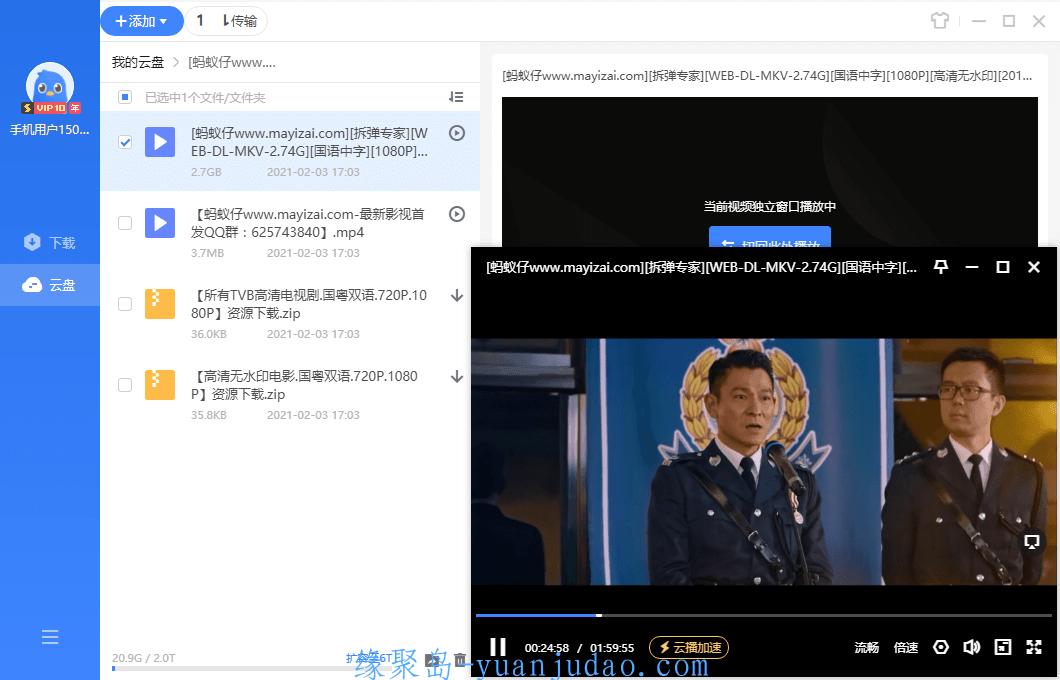Image resolution: width=1060 pixels, height=680 pixels.
Task: Go to 我的云盘 breadcrumb
Action: click(x=138, y=62)
